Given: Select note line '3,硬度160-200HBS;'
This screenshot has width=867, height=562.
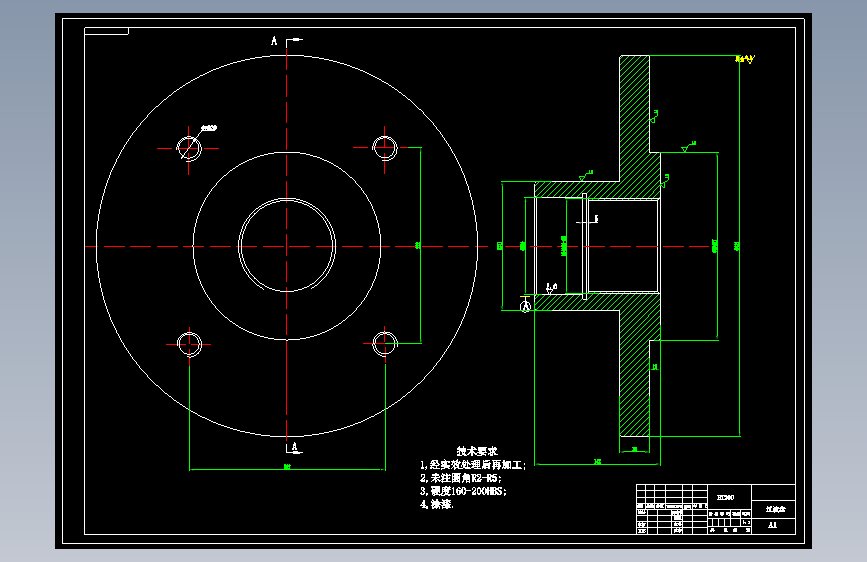Looking at the screenshot, I should 463,491.
